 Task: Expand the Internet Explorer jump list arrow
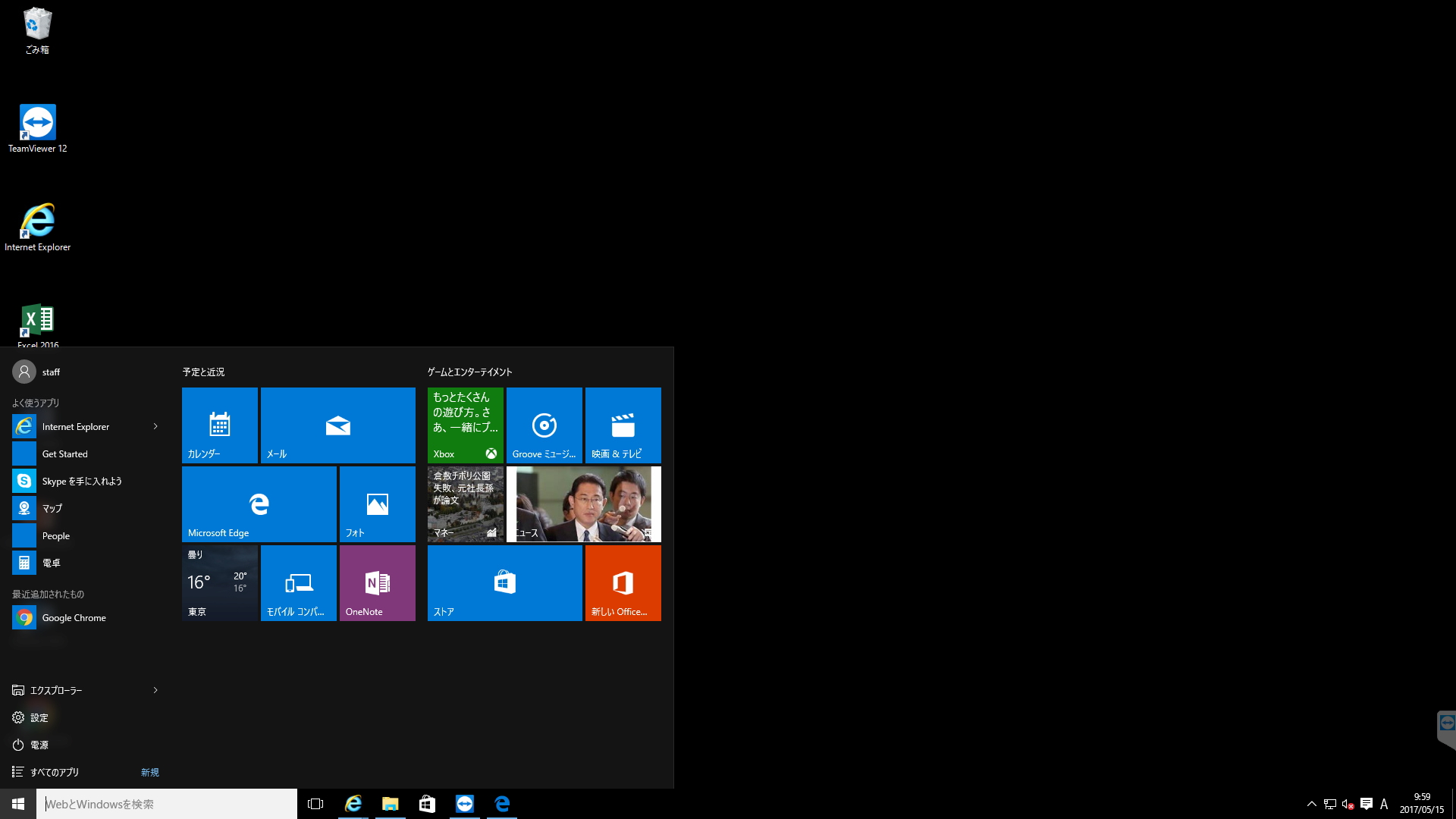pos(155,426)
